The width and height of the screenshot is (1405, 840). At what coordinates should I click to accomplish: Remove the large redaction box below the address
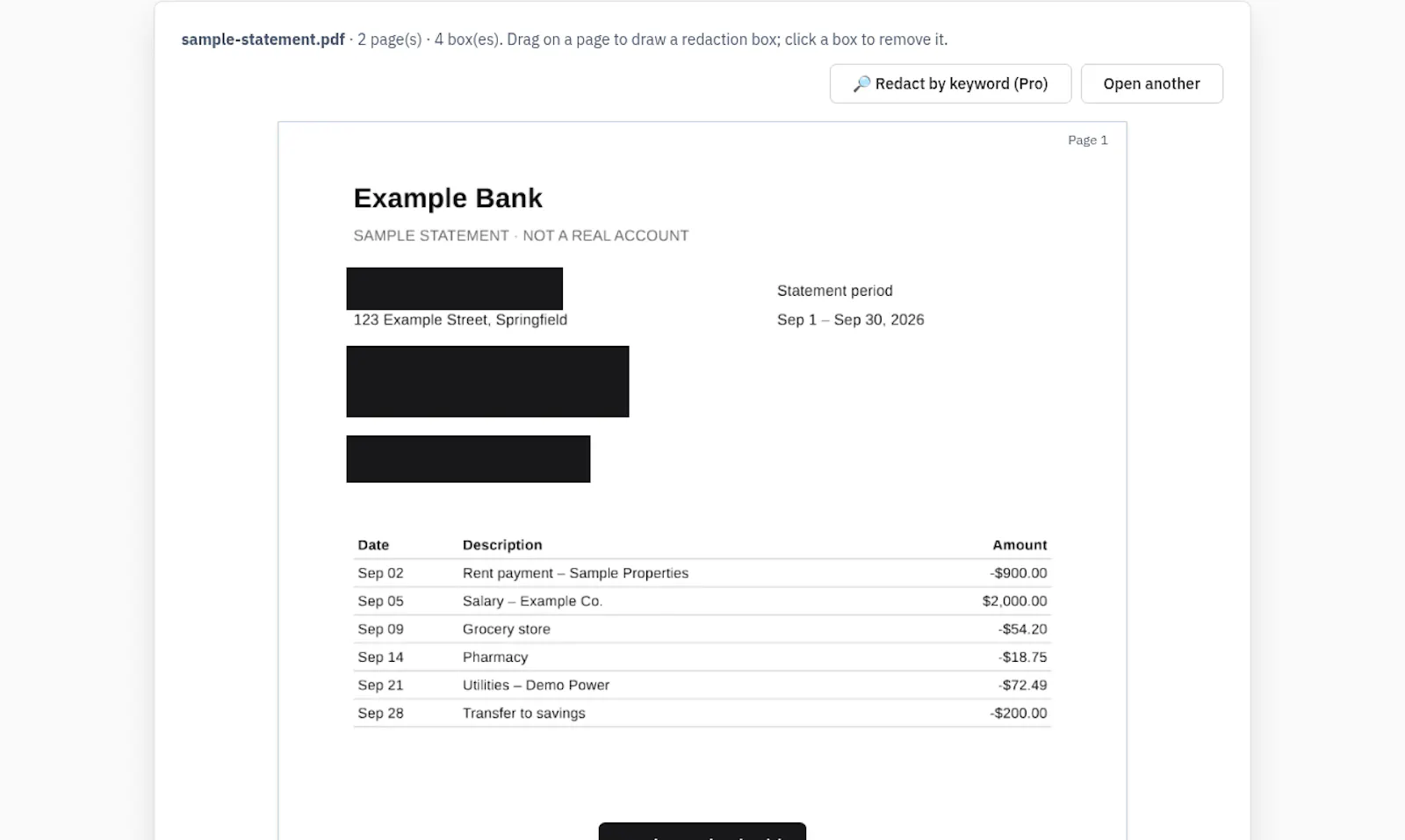click(x=487, y=381)
